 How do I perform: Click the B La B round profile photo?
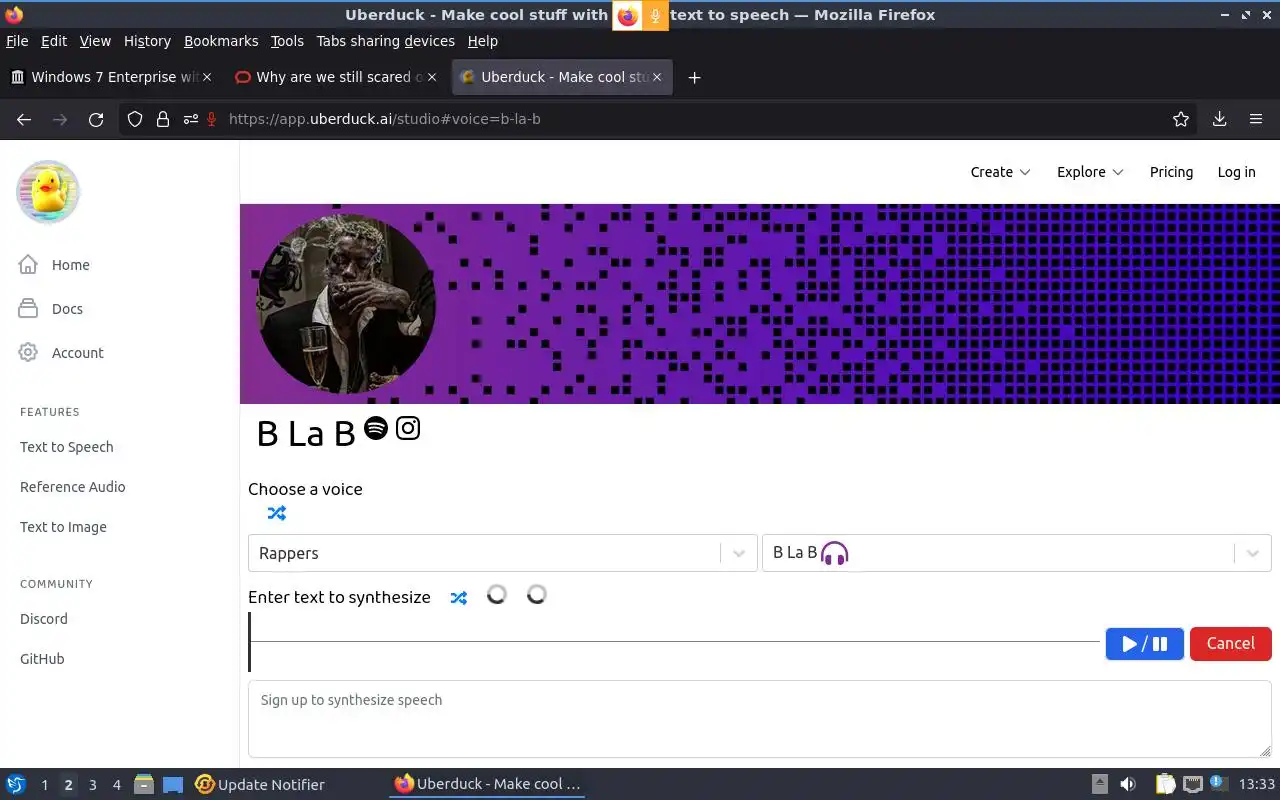346,303
